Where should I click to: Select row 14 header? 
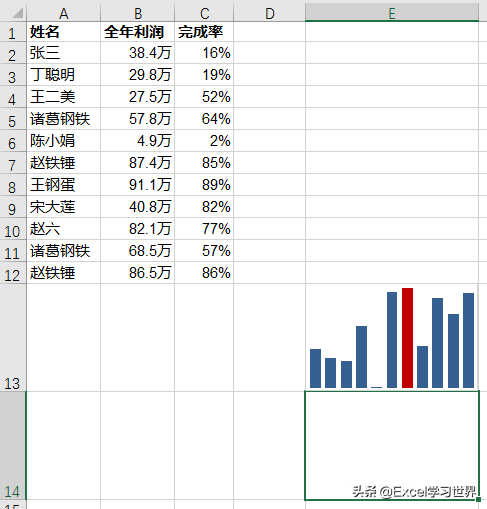(x=13, y=446)
